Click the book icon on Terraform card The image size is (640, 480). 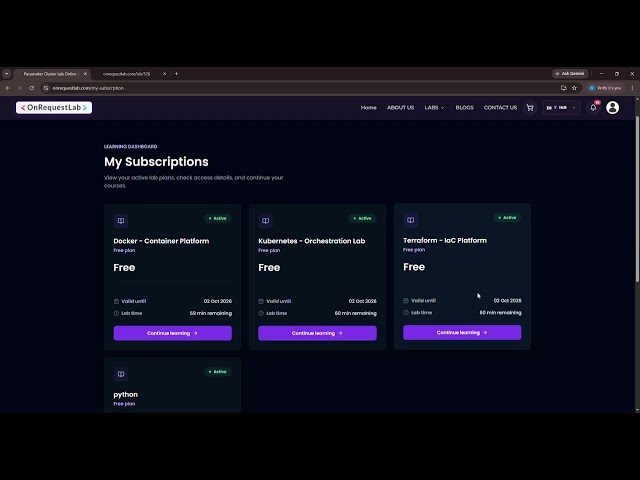[410, 220]
